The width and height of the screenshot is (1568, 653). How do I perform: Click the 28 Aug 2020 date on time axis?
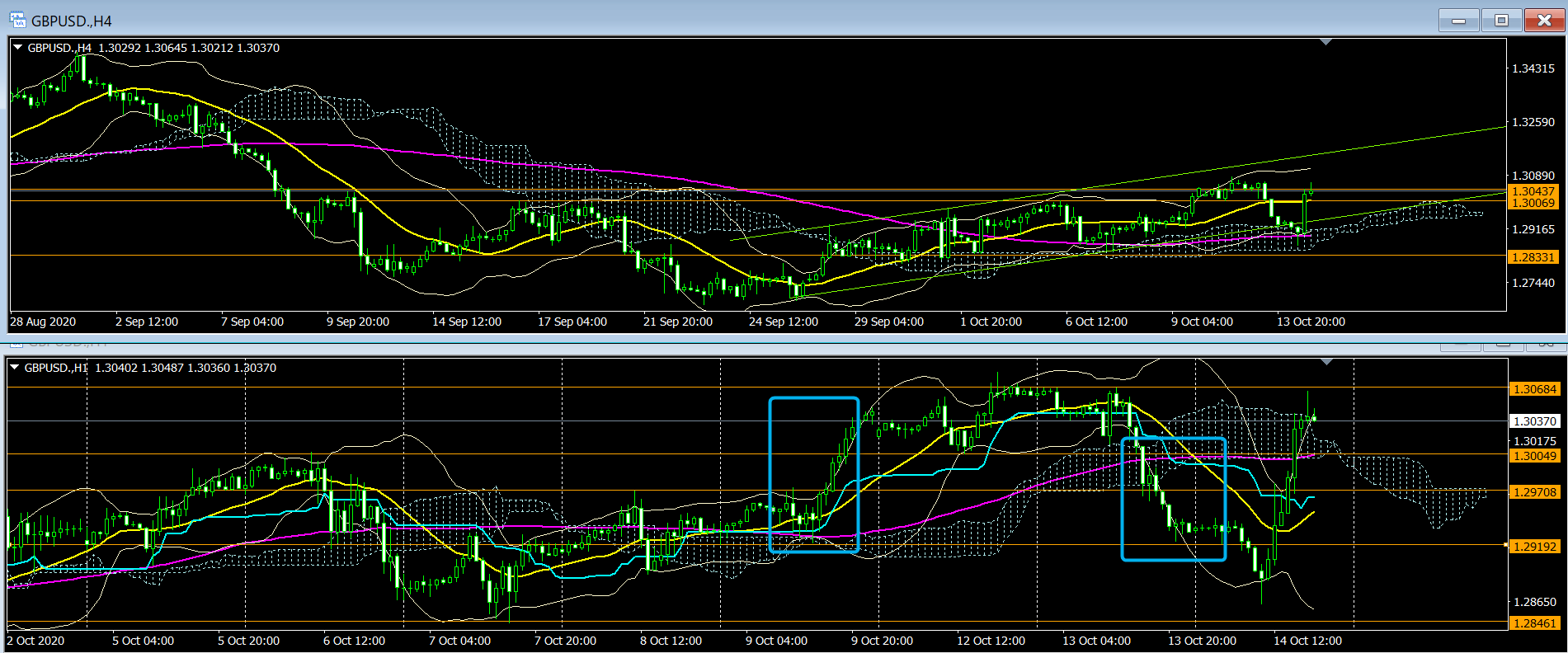(x=43, y=322)
